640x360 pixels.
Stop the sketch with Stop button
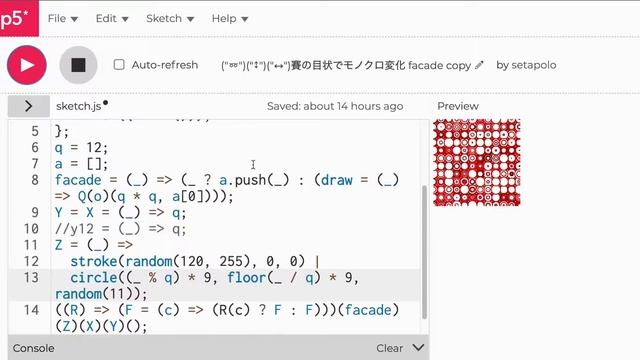[78, 65]
